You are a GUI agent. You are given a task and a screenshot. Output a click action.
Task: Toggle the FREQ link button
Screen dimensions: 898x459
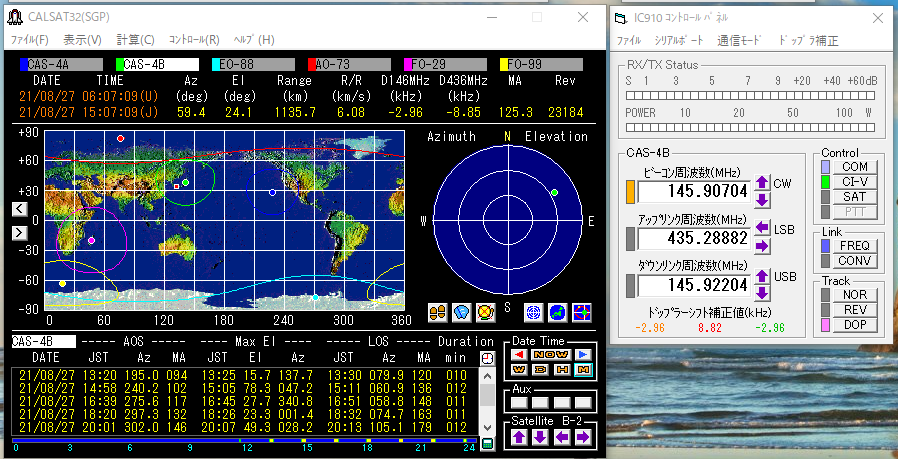click(x=854, y=246)
